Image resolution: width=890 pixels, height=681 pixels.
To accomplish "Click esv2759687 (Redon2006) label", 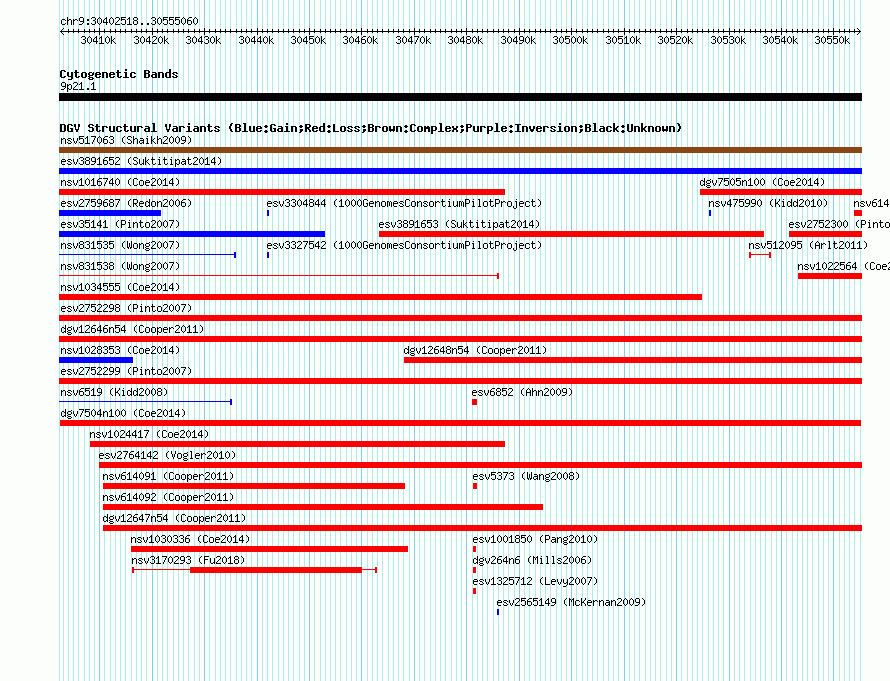I will (126, 203).
